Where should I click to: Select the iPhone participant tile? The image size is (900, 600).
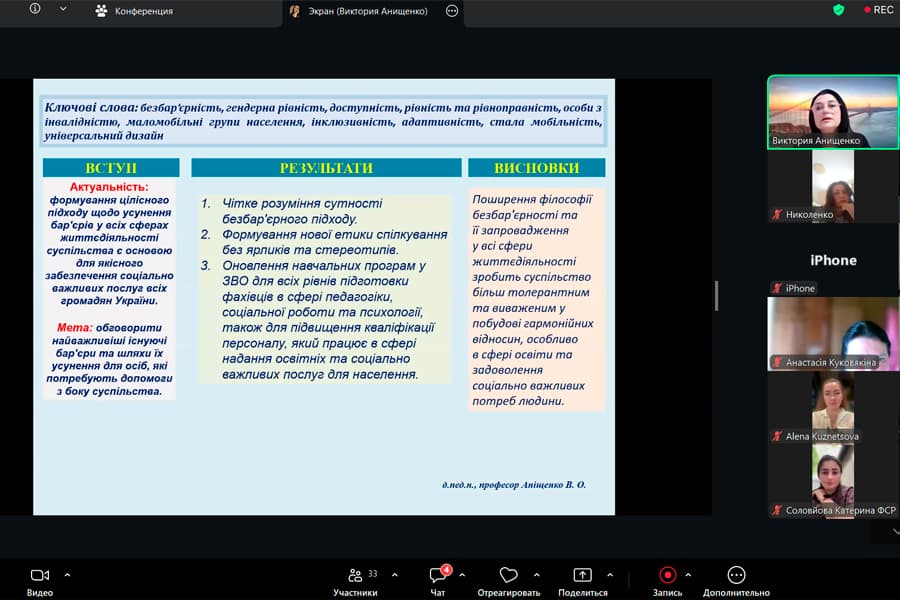click(833, 260)
